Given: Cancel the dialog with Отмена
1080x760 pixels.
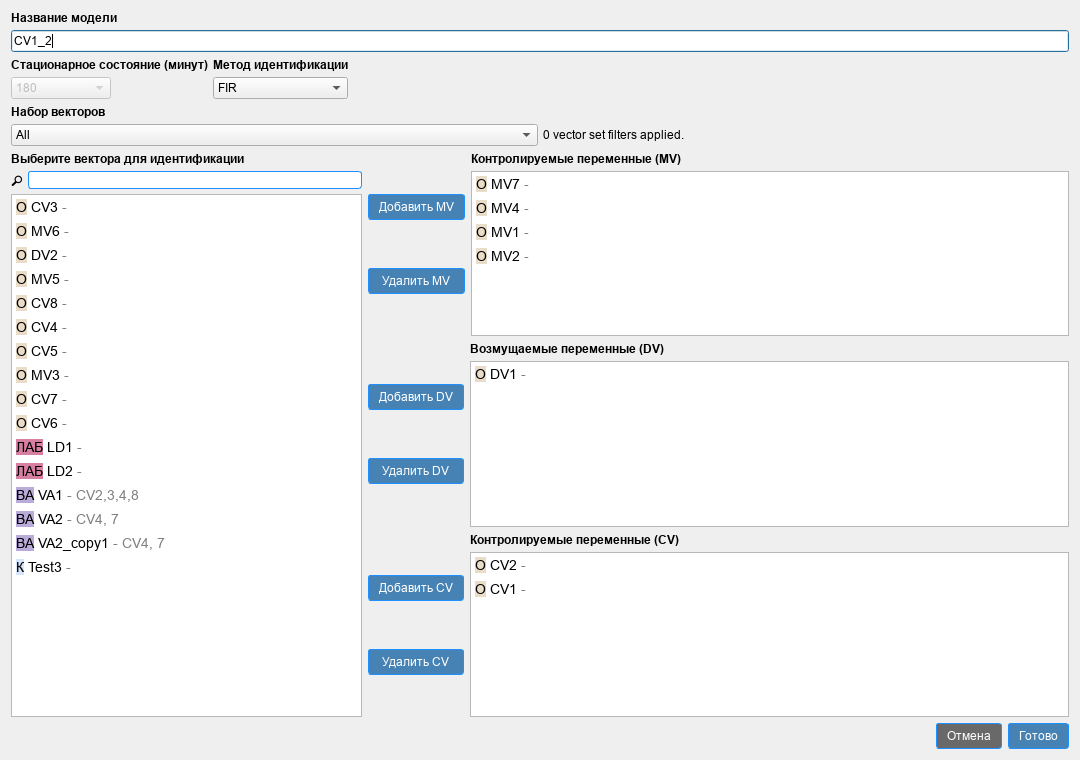Looking at the screenshot, I should coord(968,735).
